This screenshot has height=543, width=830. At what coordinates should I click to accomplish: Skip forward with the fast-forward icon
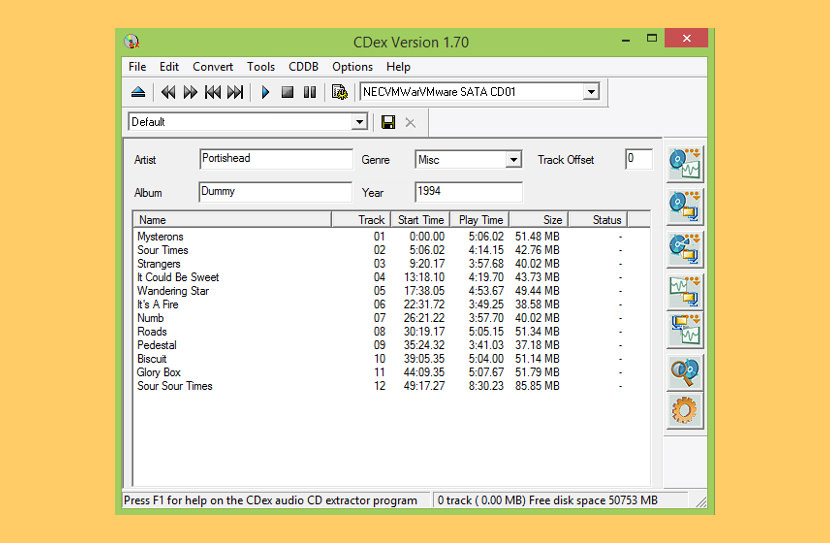pos(190,92)
